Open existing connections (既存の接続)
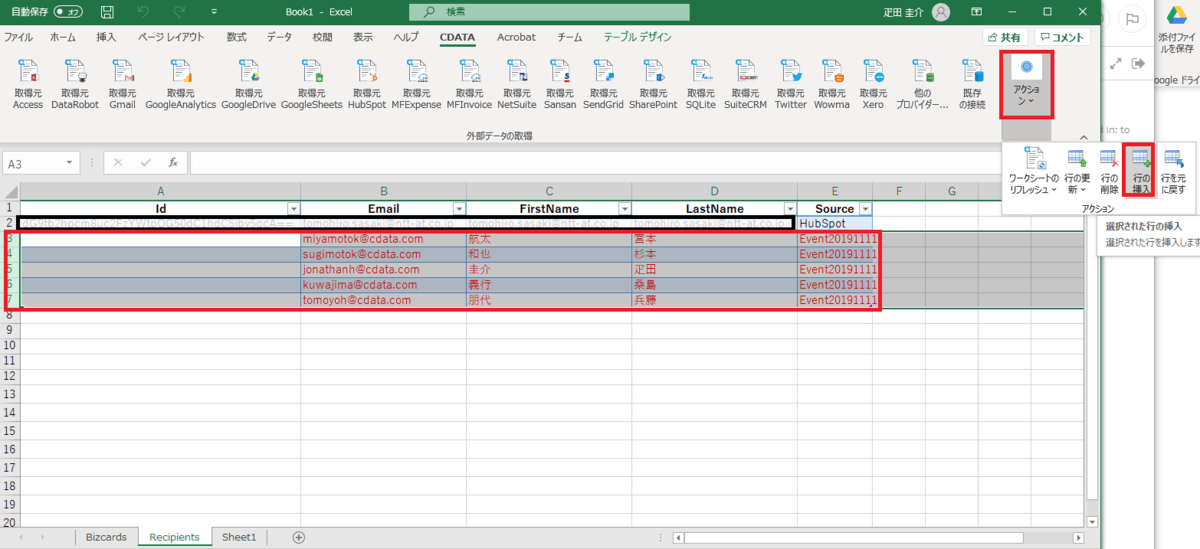Viewport: 1200px width, 549px height. tap(972, 84)
